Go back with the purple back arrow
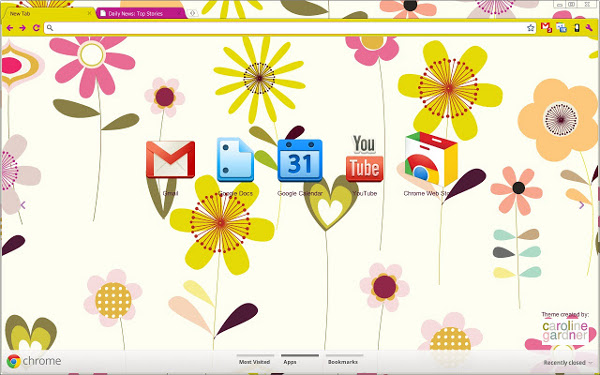 (10, 28)
